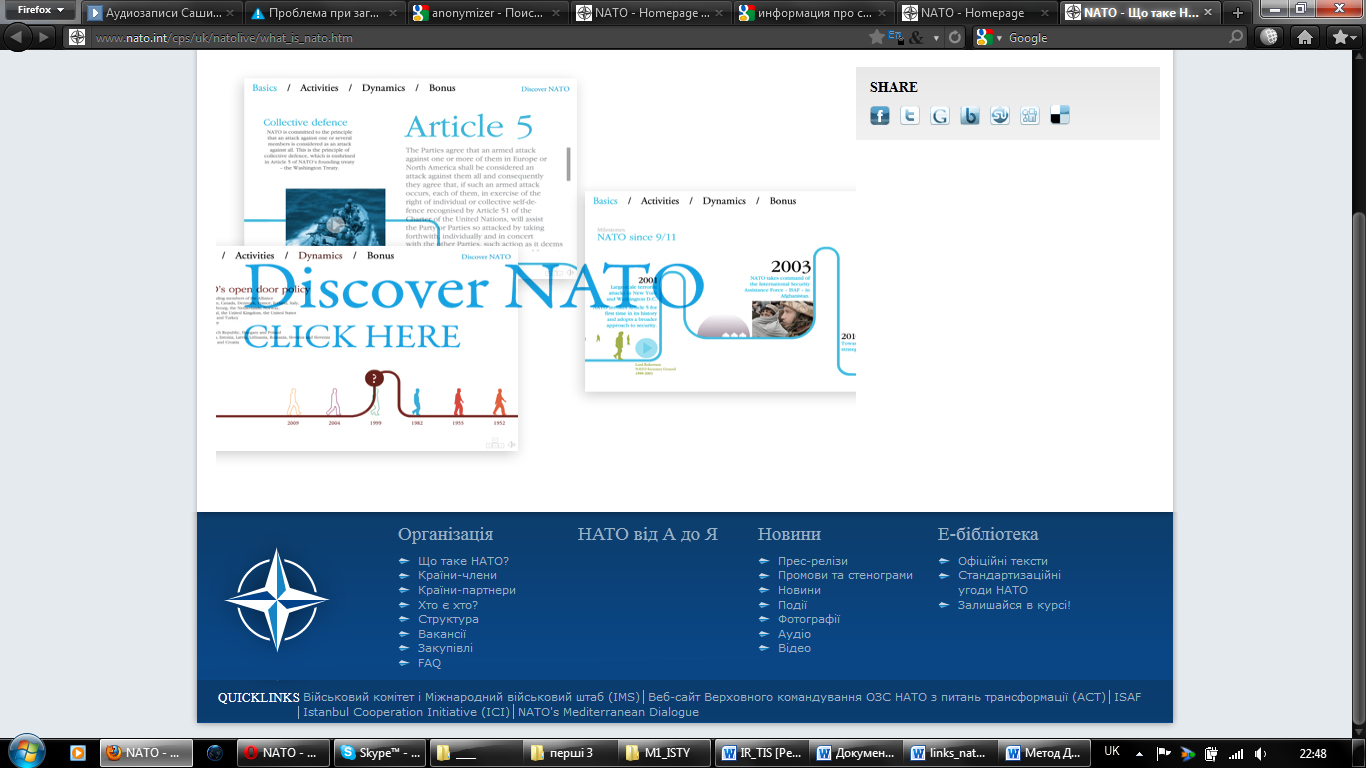Click the search magnifier icon
Image resolution: width=1366 pixels, height=768 pixels.
pos(1236,37)
